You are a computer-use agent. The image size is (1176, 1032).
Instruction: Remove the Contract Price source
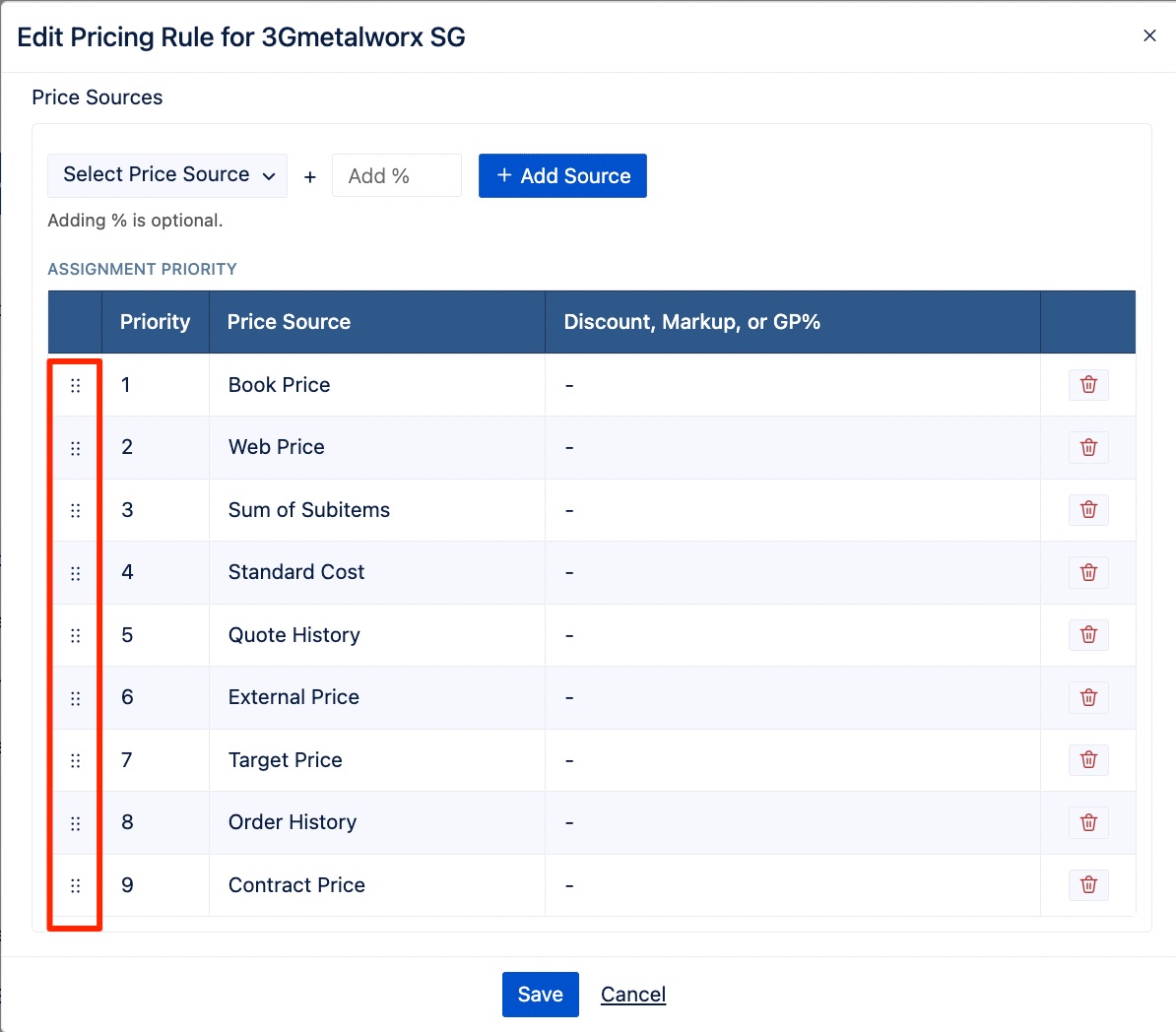click(1088, 885)
